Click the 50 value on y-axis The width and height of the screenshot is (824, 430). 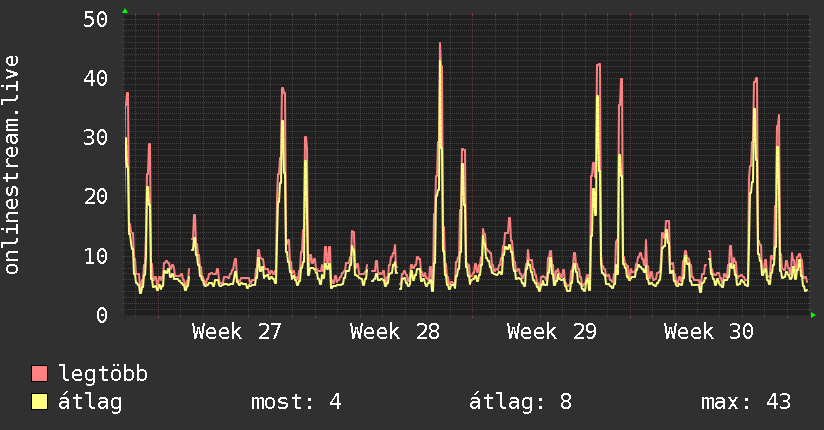[95, 19]
